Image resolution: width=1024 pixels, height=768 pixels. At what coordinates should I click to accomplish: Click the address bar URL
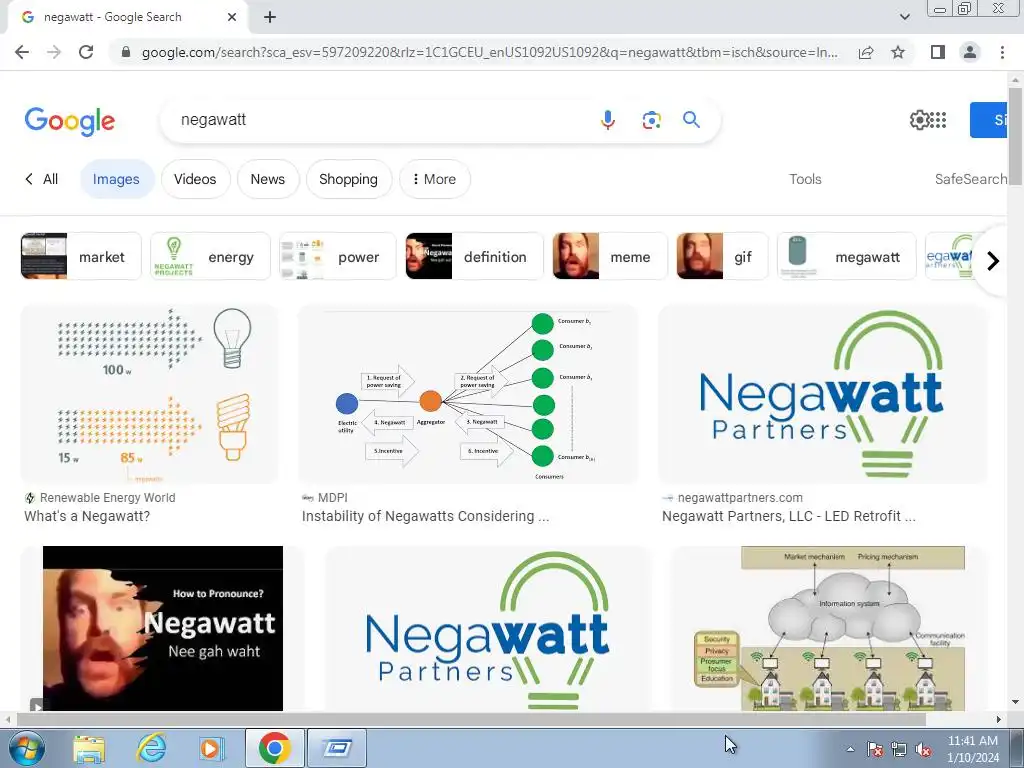point(490,52)
